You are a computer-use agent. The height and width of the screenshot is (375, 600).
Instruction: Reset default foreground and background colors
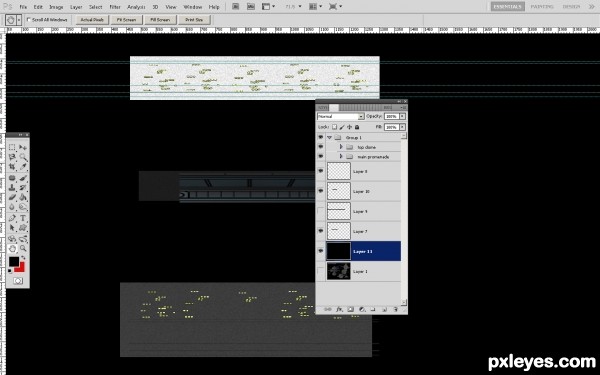10,271
